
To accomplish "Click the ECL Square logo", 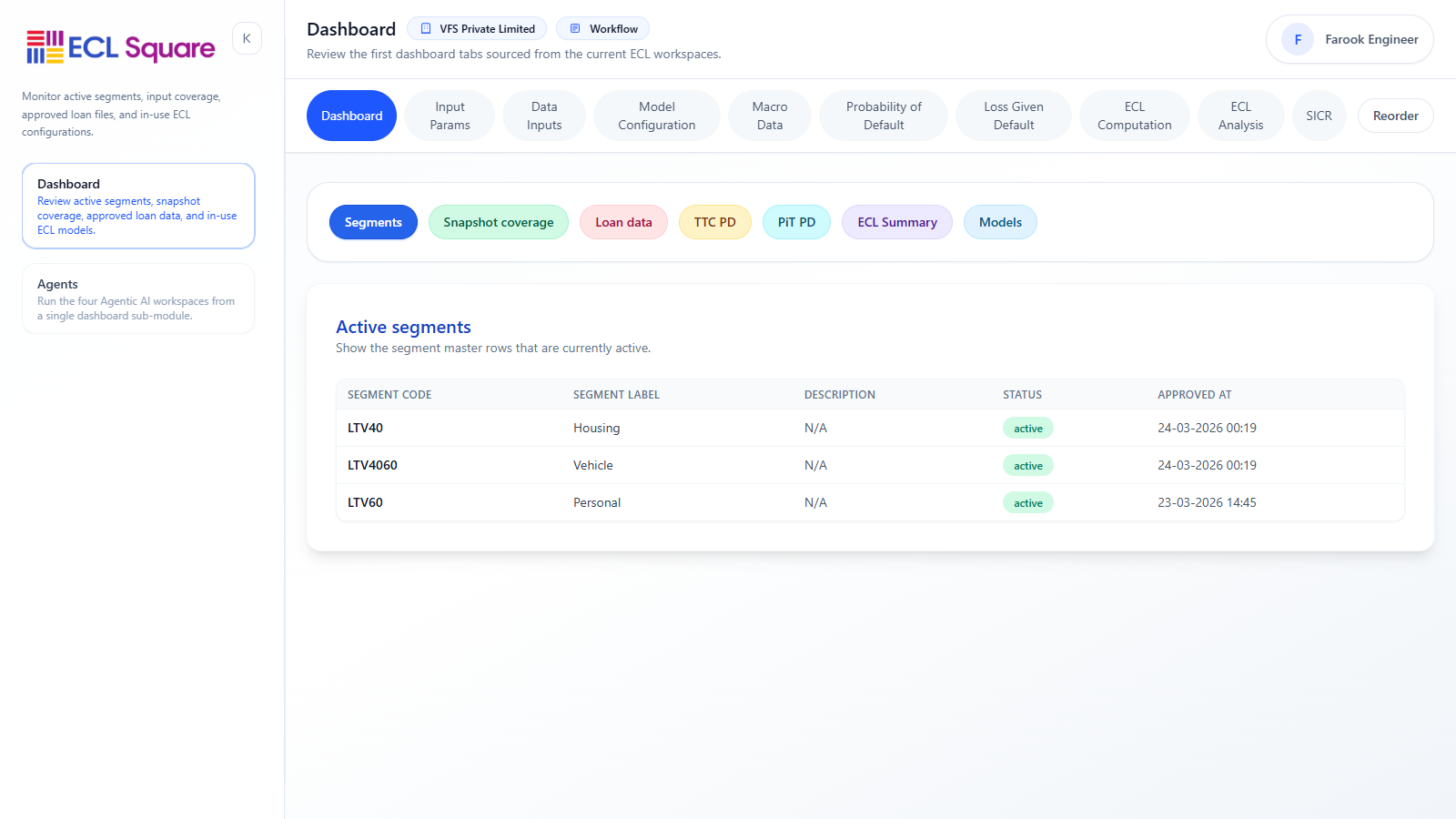I will point(121,47).
